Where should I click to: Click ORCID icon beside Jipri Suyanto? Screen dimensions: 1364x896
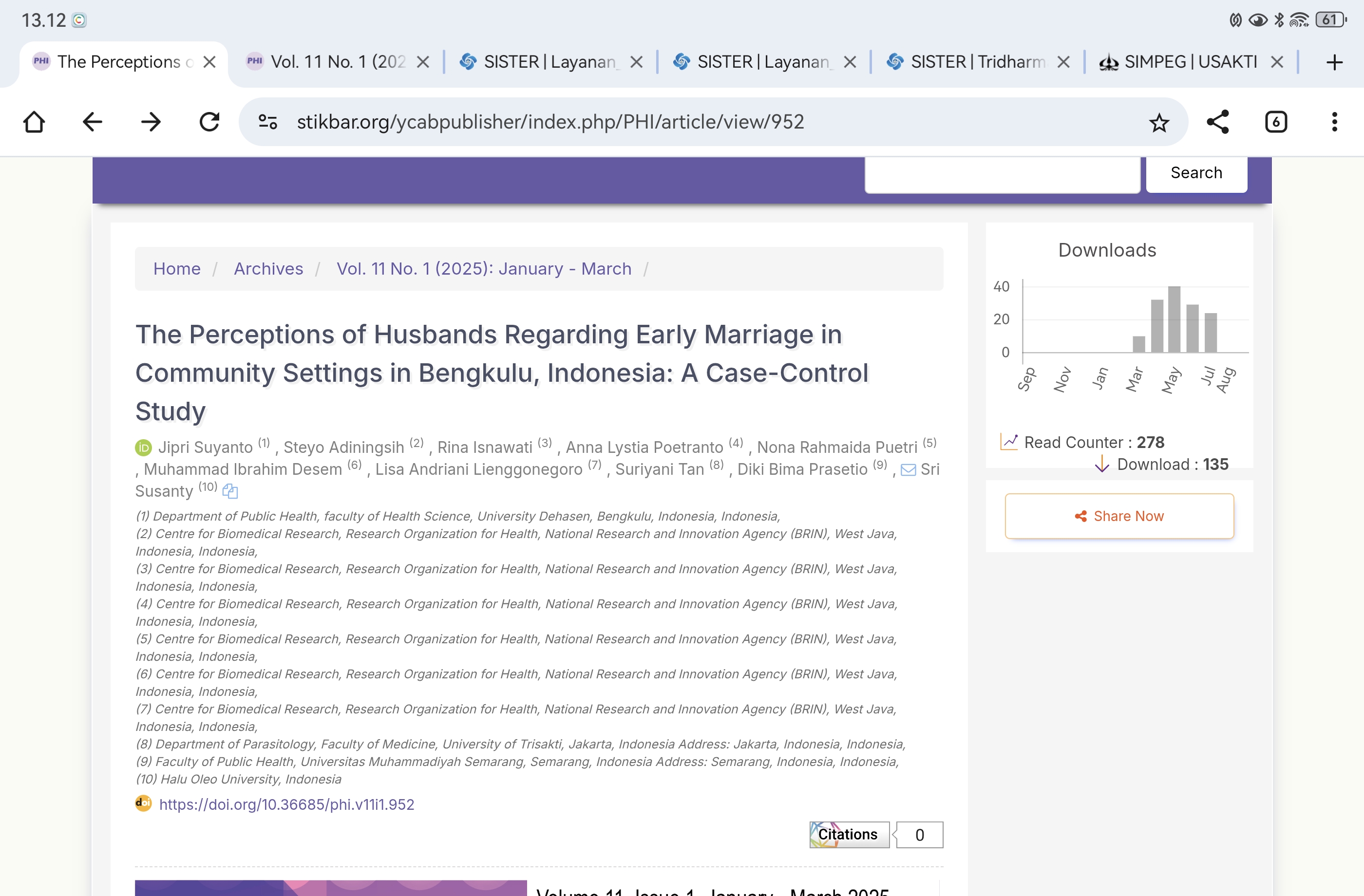[x=143, y=448]
